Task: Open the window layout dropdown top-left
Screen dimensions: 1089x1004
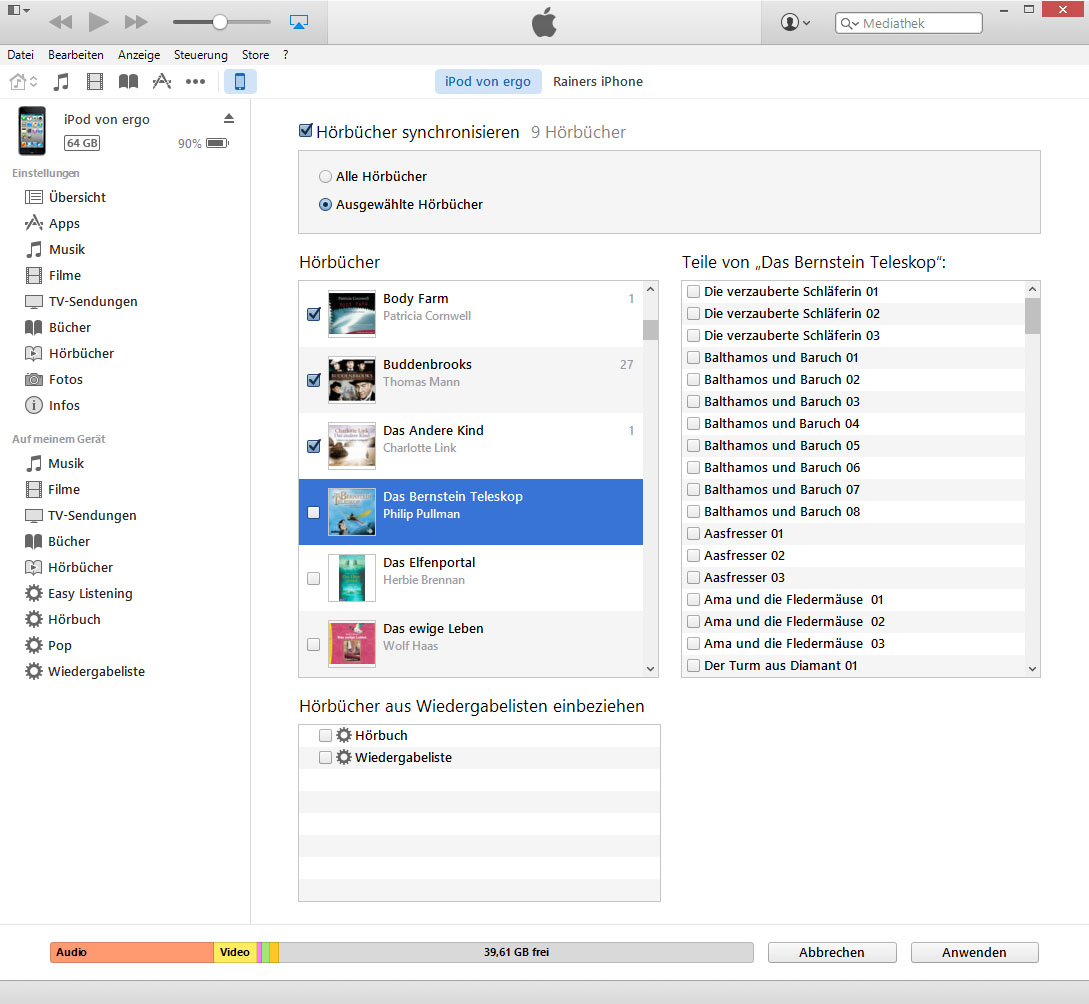Action: pyautogui.click(x=18, y=10)
